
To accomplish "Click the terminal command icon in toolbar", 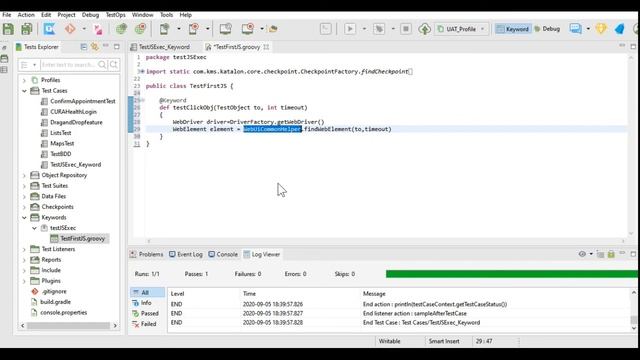I will (326, 29).
